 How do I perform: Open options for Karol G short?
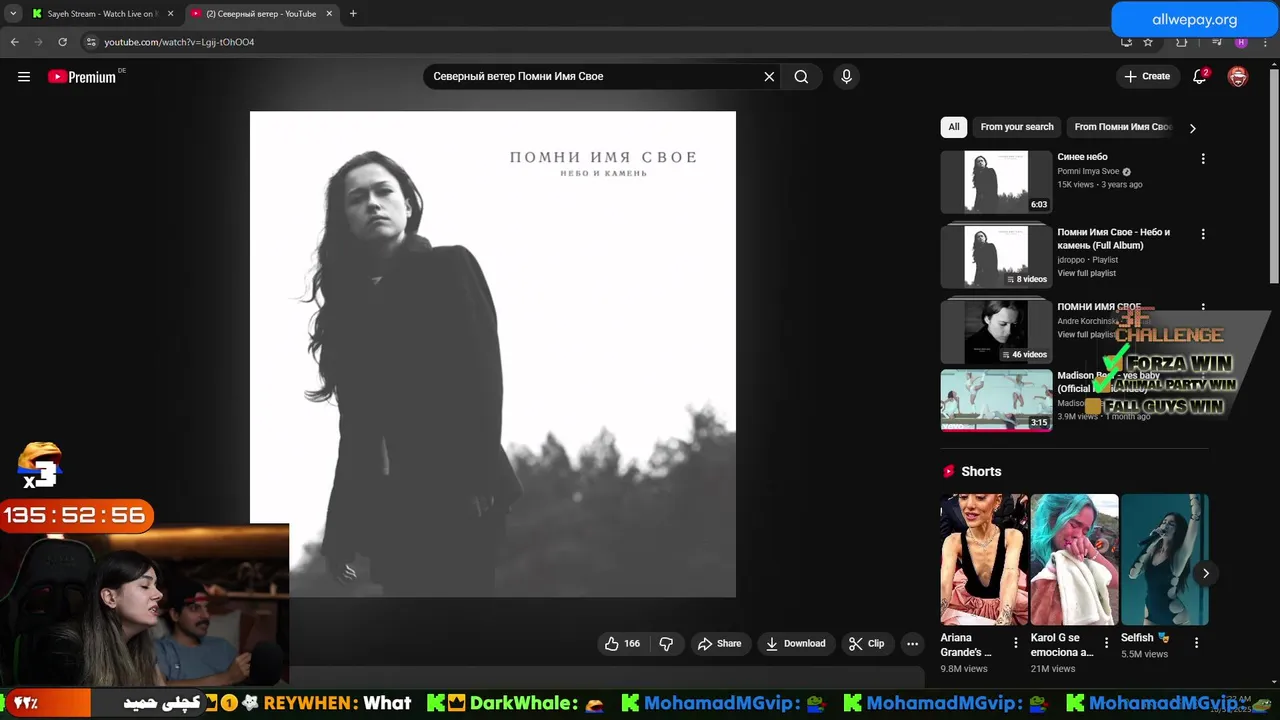[1106, 643]
